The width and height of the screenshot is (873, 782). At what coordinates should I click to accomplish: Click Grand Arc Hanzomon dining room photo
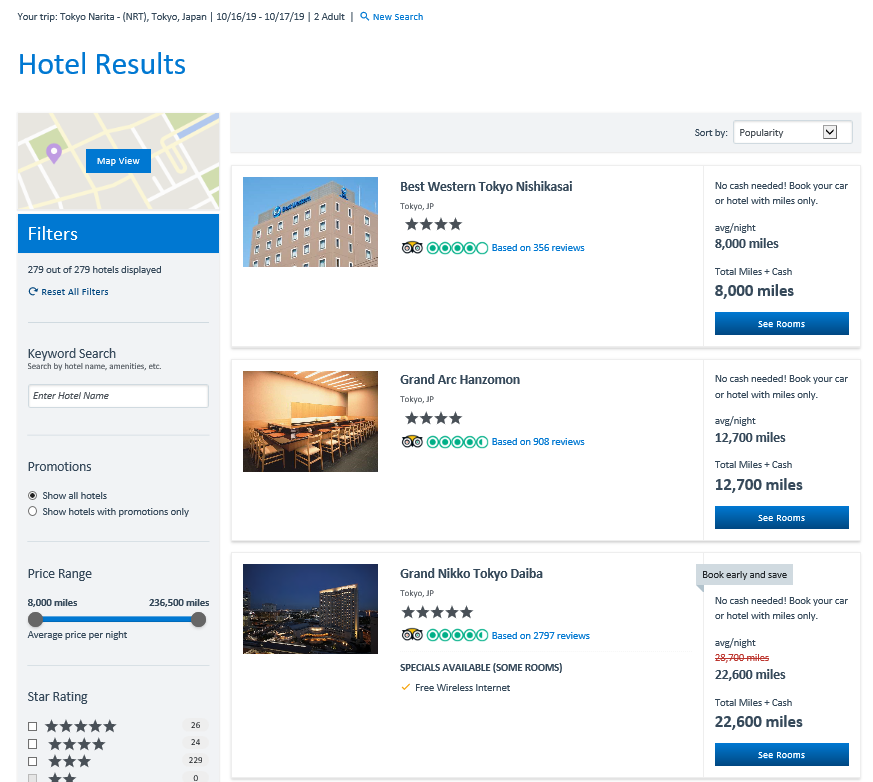coord(310,421)
